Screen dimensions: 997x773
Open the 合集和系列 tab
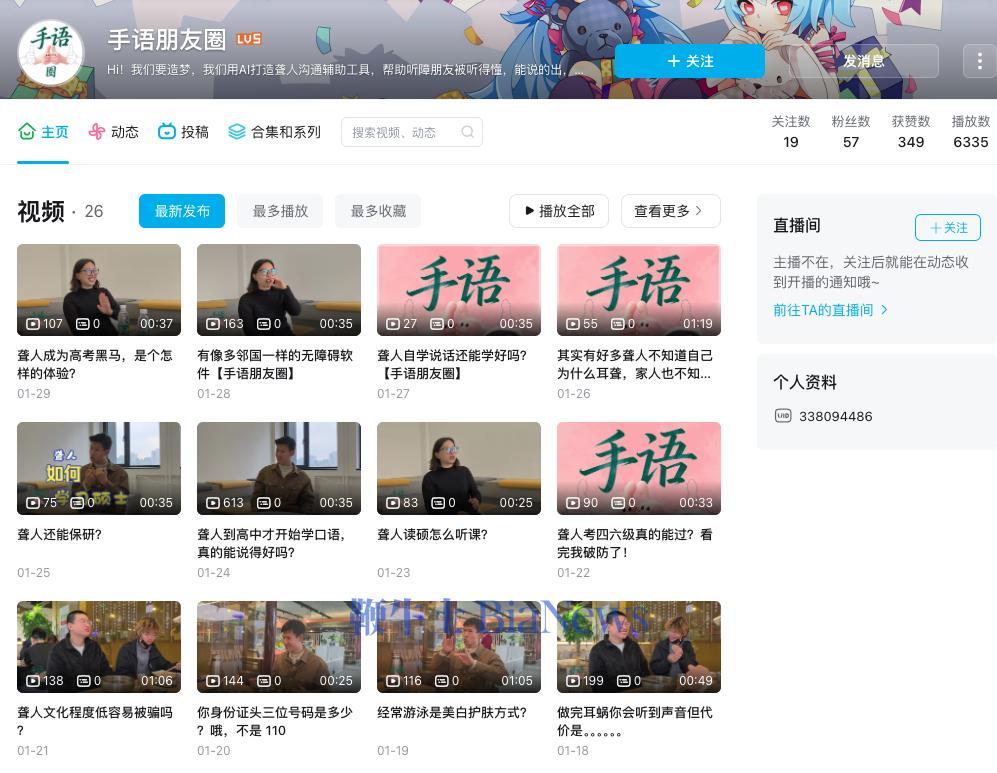click(274, 132)
